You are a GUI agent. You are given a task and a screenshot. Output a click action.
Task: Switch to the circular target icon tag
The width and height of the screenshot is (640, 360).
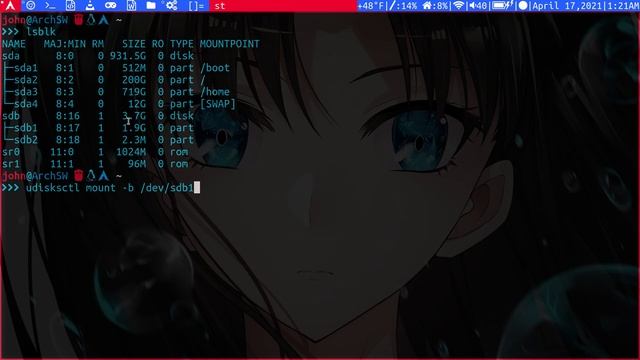30,6
